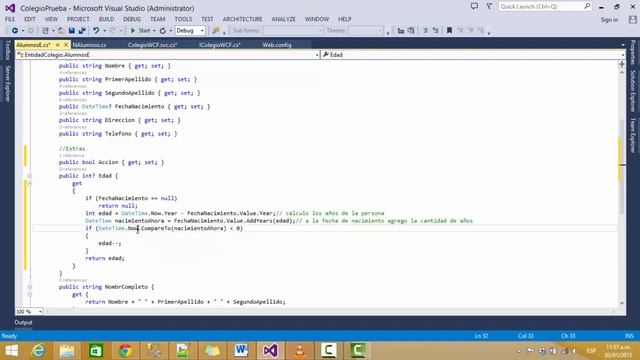Viewport: 640px width, 360px height.
Task: Open the ARCHITECTURE menu
Action: click(x=242, y=19)
